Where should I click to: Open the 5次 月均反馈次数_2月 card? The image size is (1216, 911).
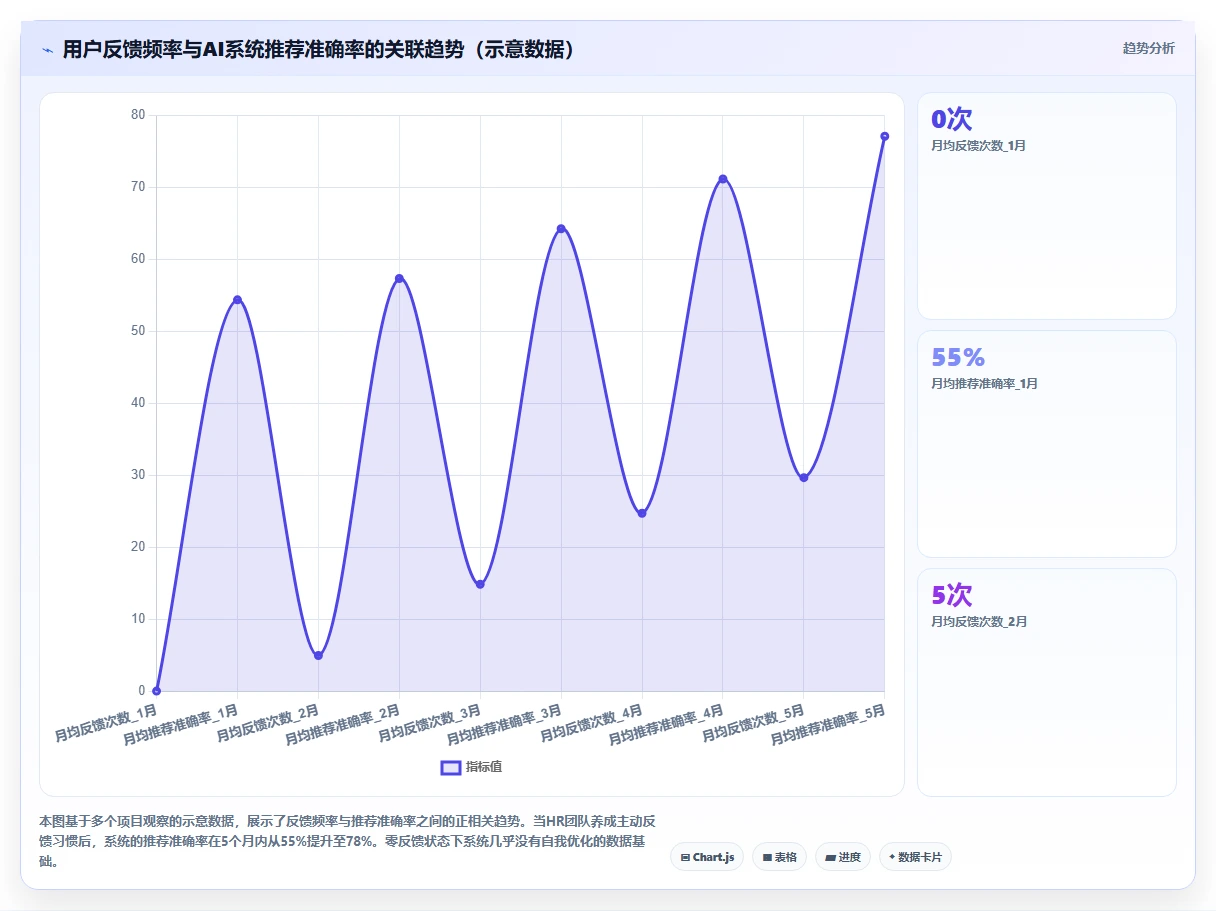pyautogui.click(x=1047, y=682)
